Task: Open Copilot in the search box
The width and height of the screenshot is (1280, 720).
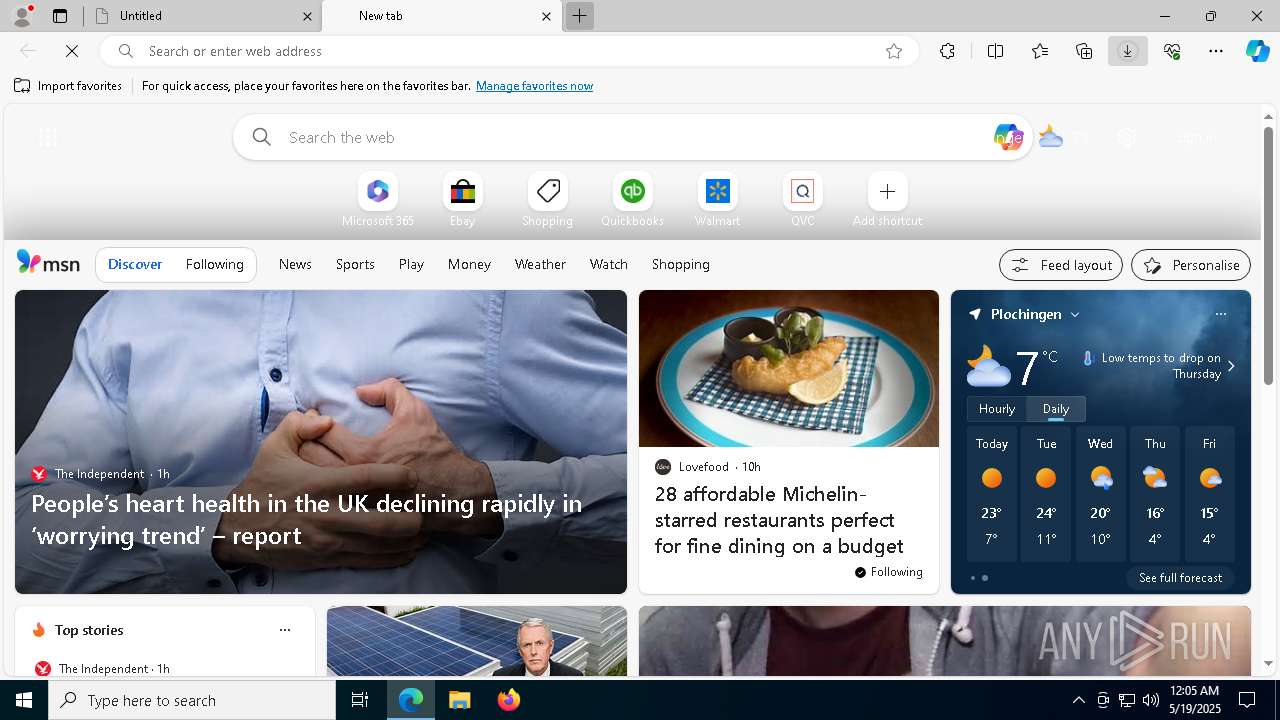Action: coord(1008,137)
